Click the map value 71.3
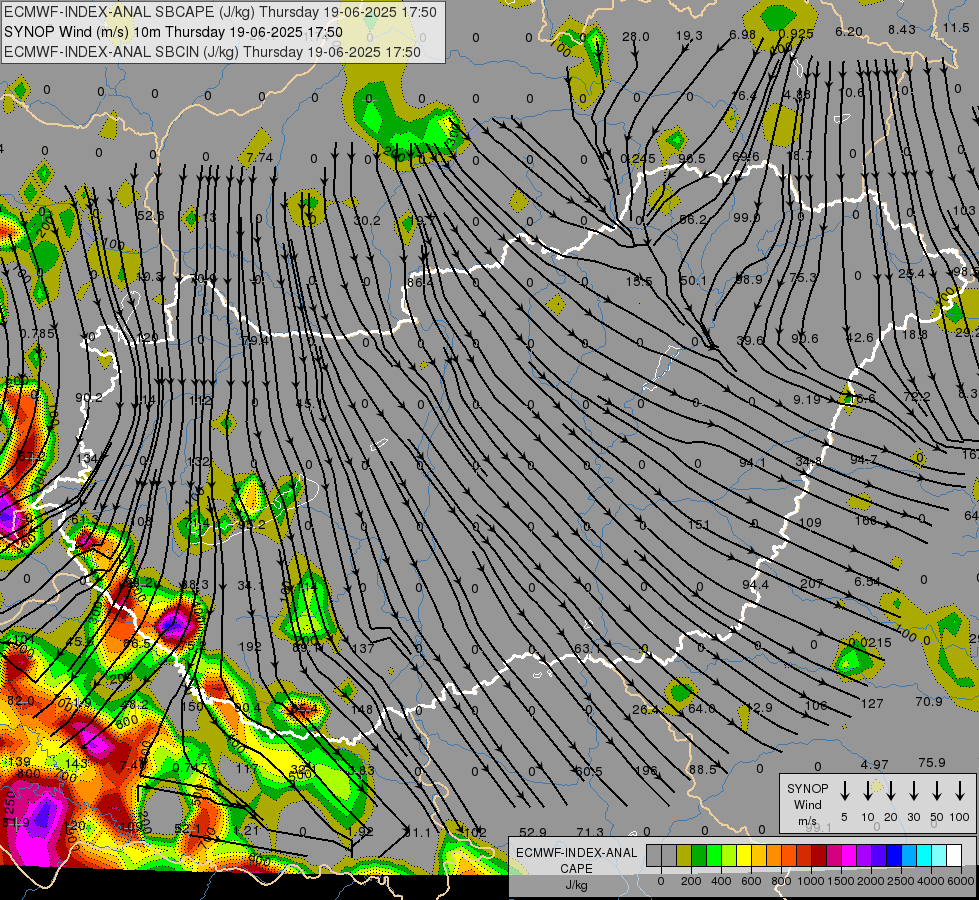979x900 pixels. [x=590, y=832]
